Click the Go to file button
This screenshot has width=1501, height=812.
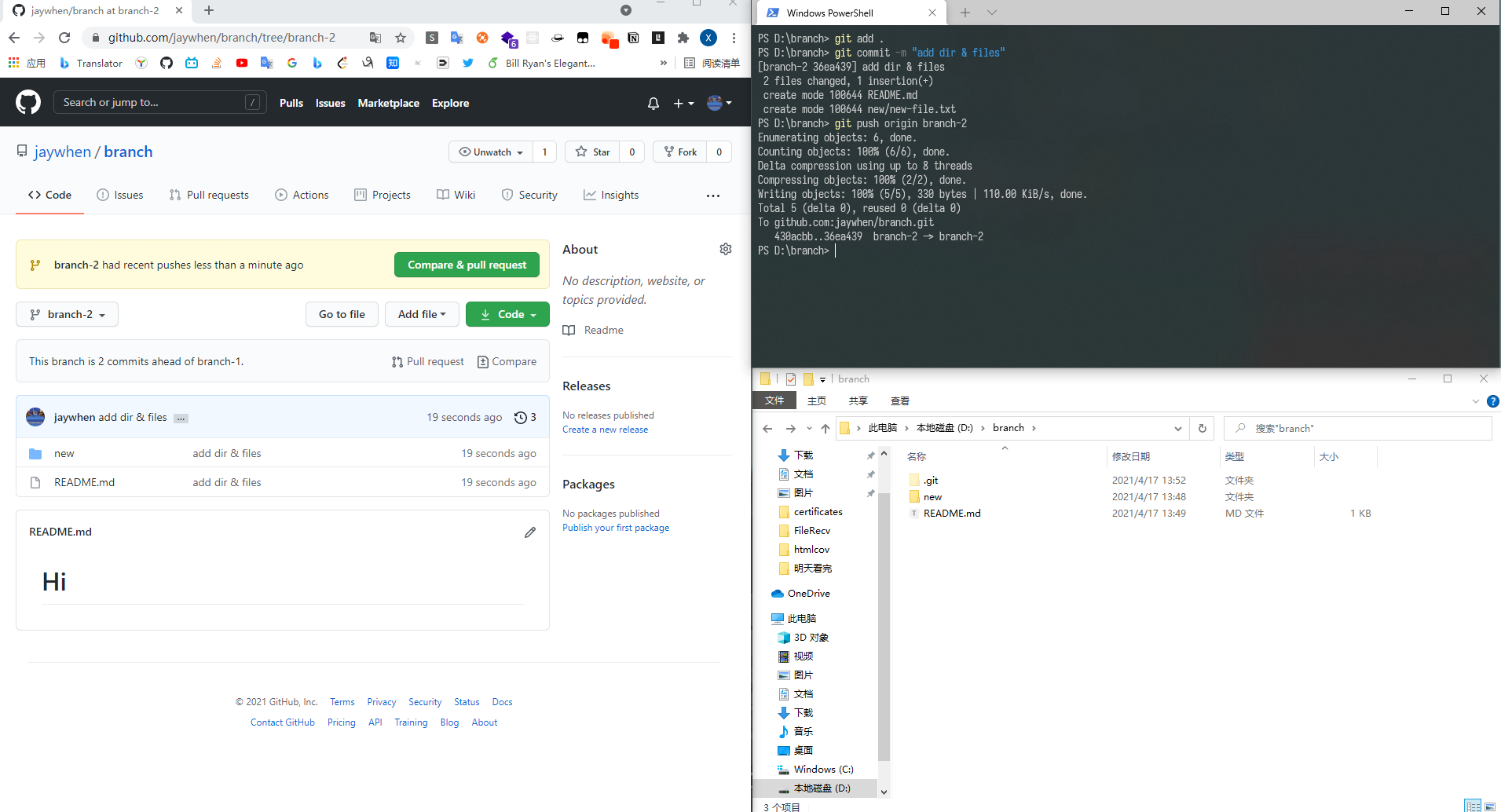tap(342, 314)
